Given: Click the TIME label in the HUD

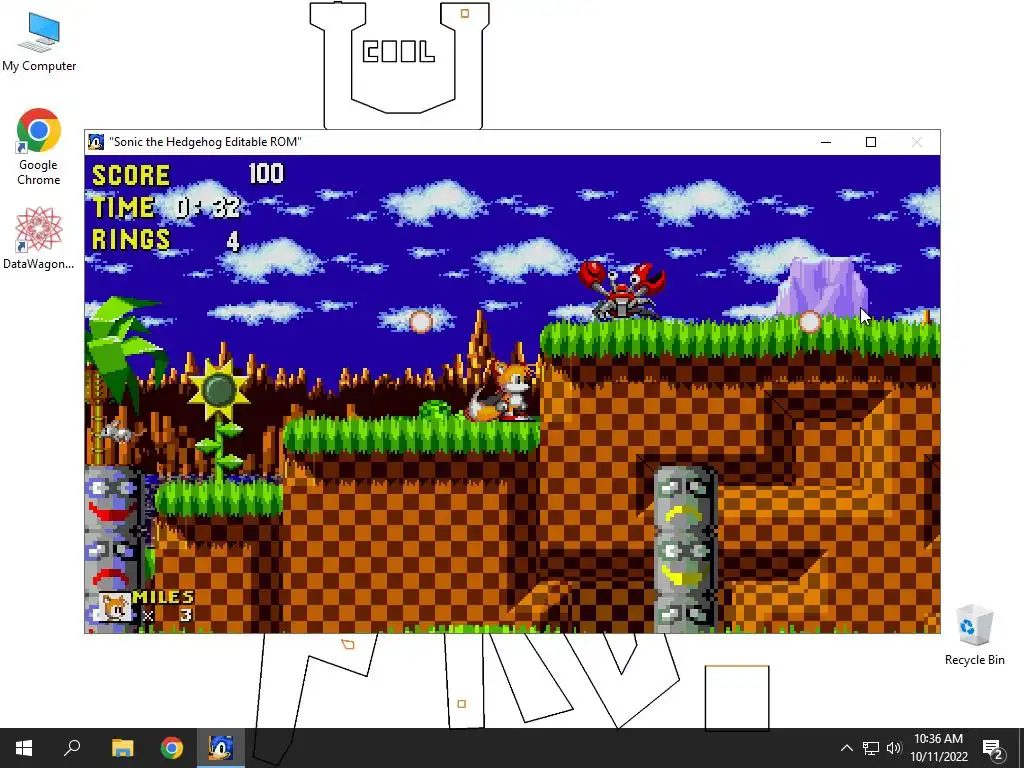Looking at the screenshot, I should [x=123, y=207].
